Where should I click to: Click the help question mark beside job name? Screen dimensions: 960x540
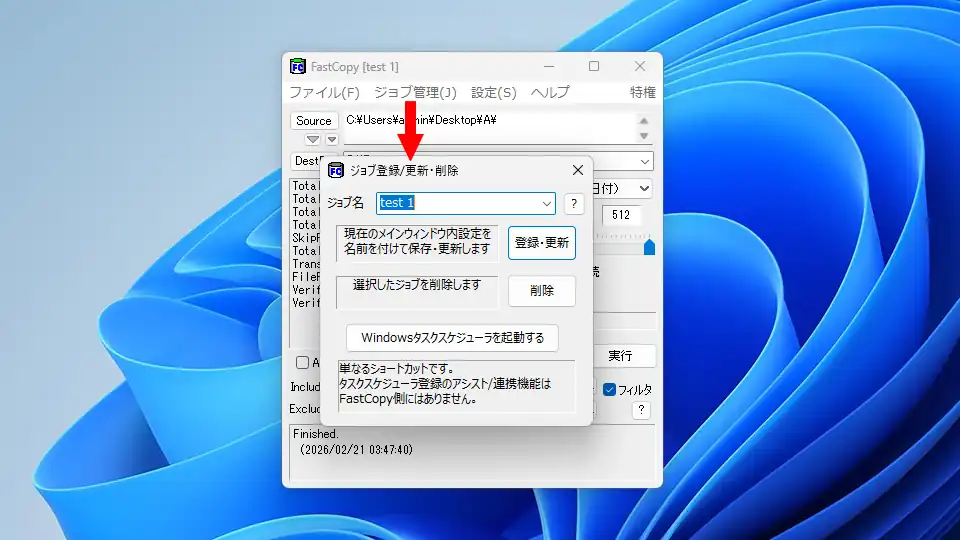click(x=574, y=204)
